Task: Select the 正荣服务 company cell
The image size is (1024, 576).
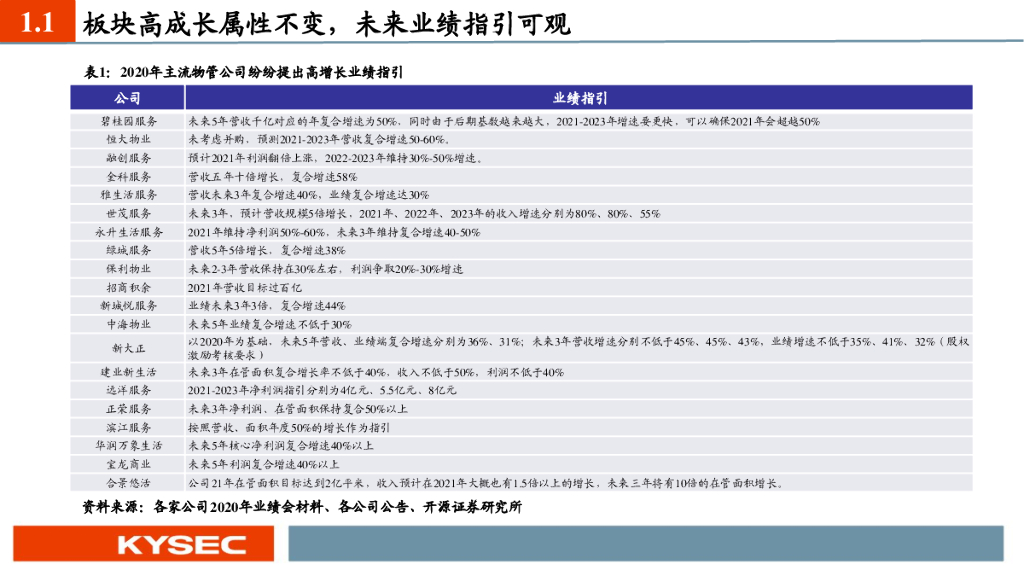Action: (x=127, y=409)
